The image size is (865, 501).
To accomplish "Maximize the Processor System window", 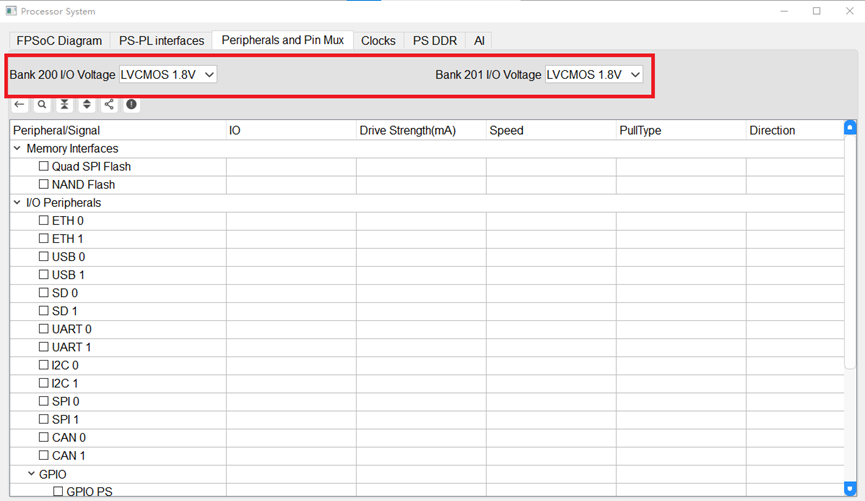I will [816, 11].
